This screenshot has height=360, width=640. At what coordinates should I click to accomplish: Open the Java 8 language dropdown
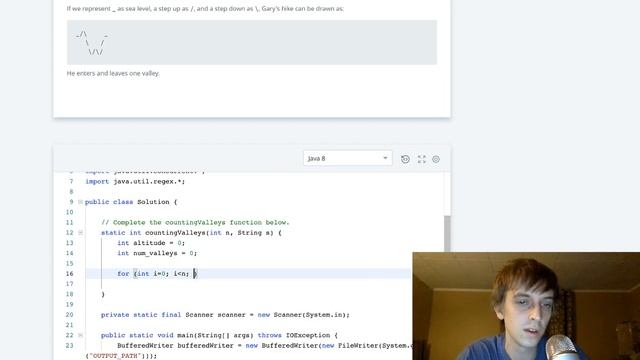[x=347, y=158]
